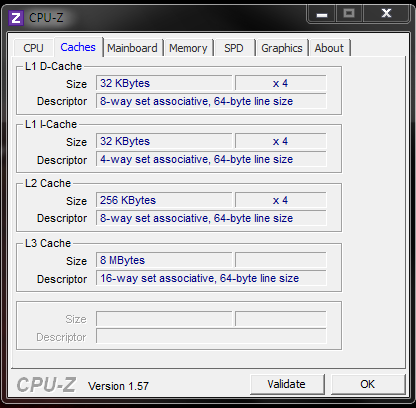Switch to the Graphics tab

(x=282, y=48)
